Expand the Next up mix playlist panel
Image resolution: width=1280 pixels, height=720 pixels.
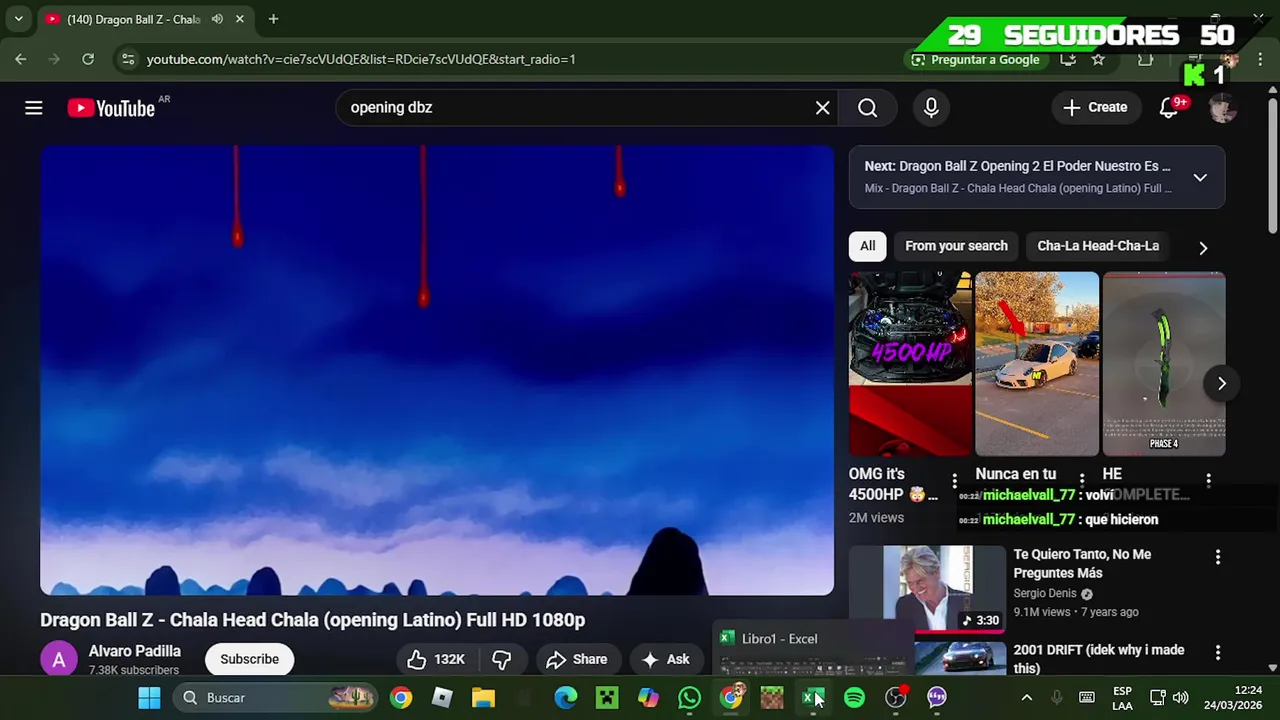(1200, 177)
